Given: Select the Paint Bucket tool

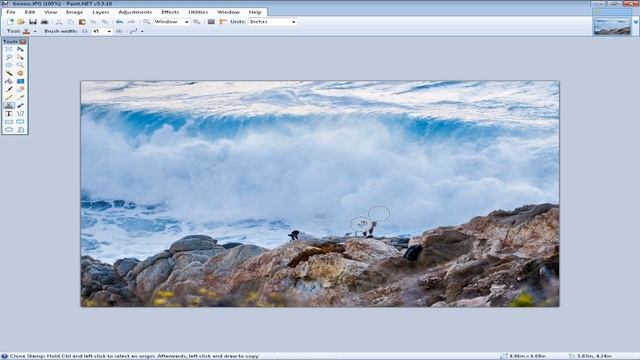Looking at the screenshot, I should click(x=9, y=81).
